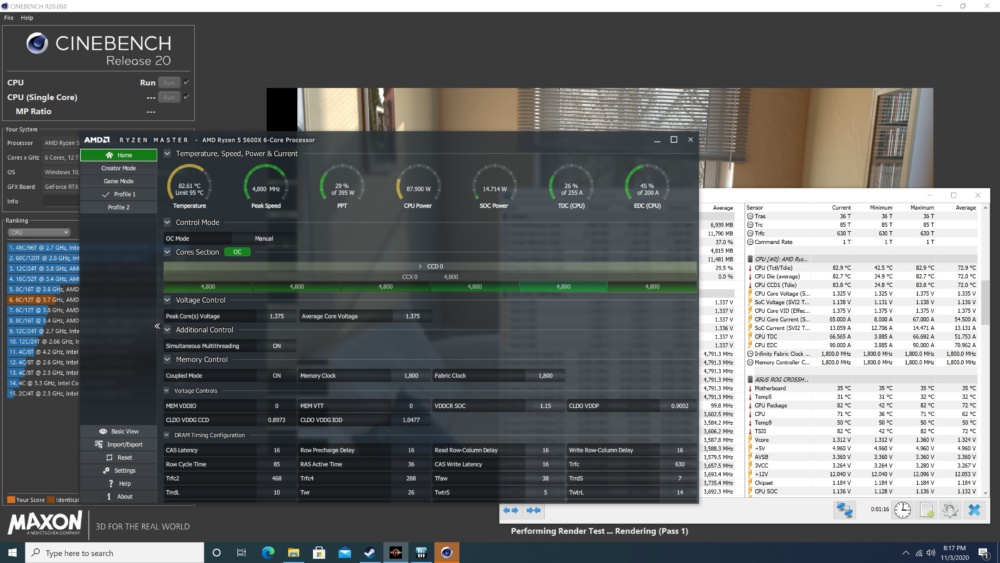Screen dimensions: 1000x563
Task: Open File menu in Cinebench
Action: (x=8, y=18)
